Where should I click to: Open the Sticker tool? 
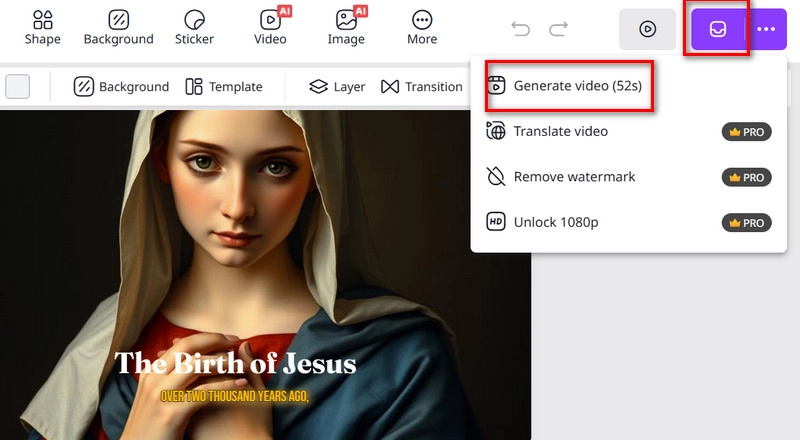194,28
